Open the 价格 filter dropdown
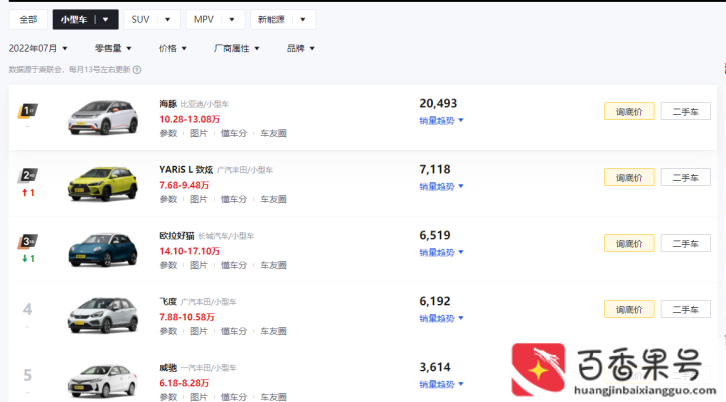 pos(172,48)
